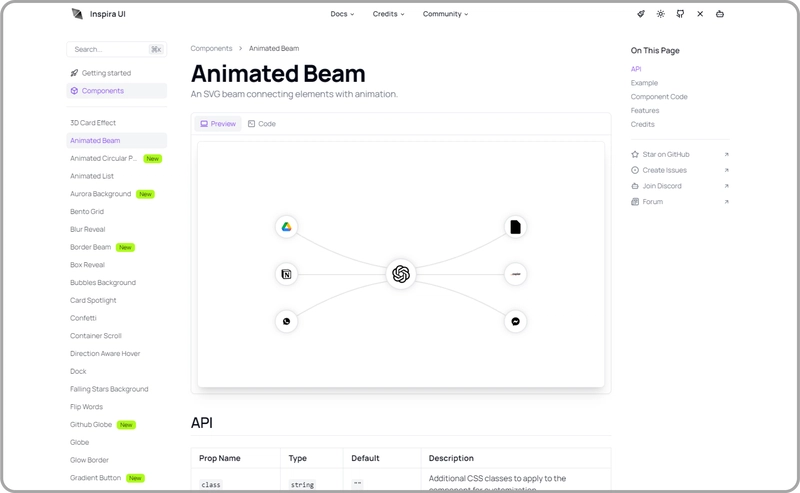Click the 'class' prop name cell
Screen dimensions: 800x493
pos(211,485)
